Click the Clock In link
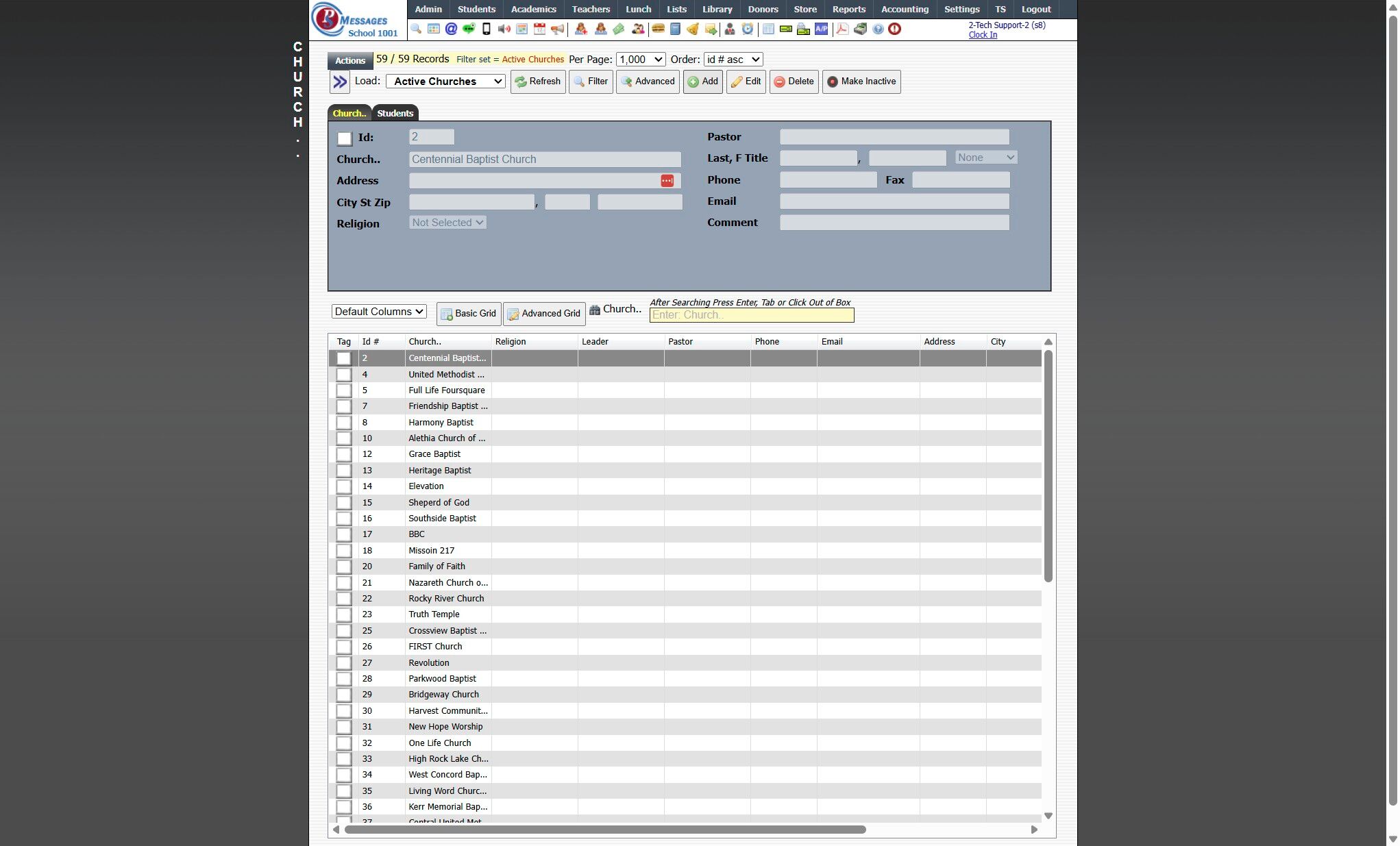 982,35
